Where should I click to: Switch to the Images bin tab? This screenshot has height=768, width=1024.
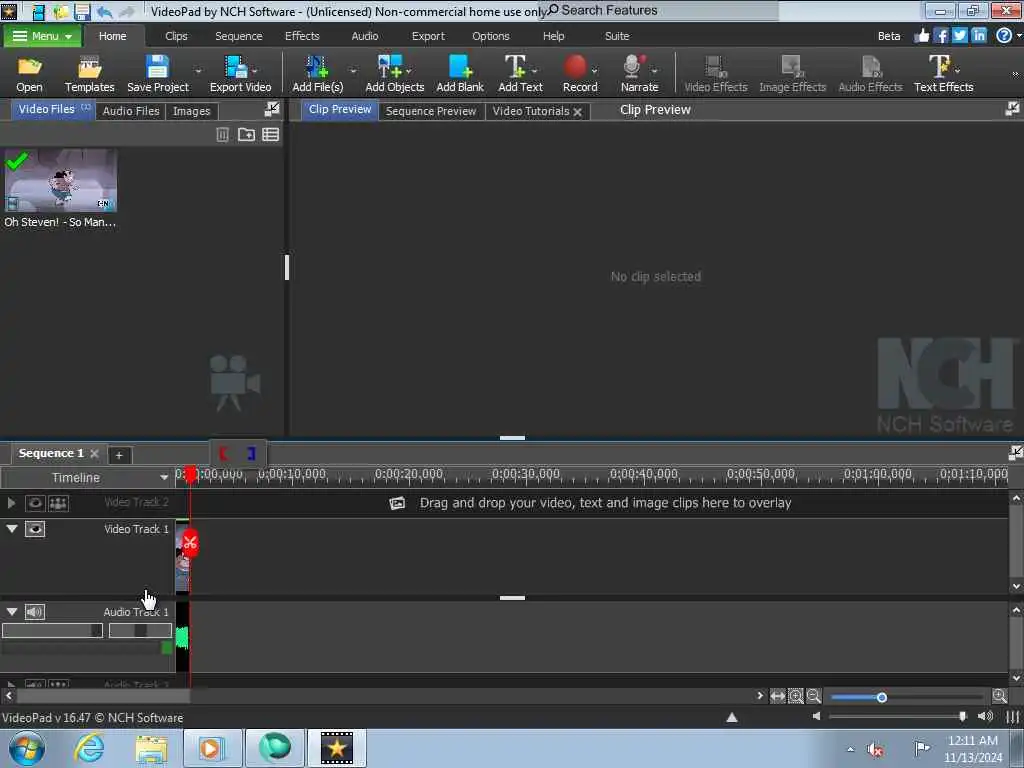pos(191,111)
